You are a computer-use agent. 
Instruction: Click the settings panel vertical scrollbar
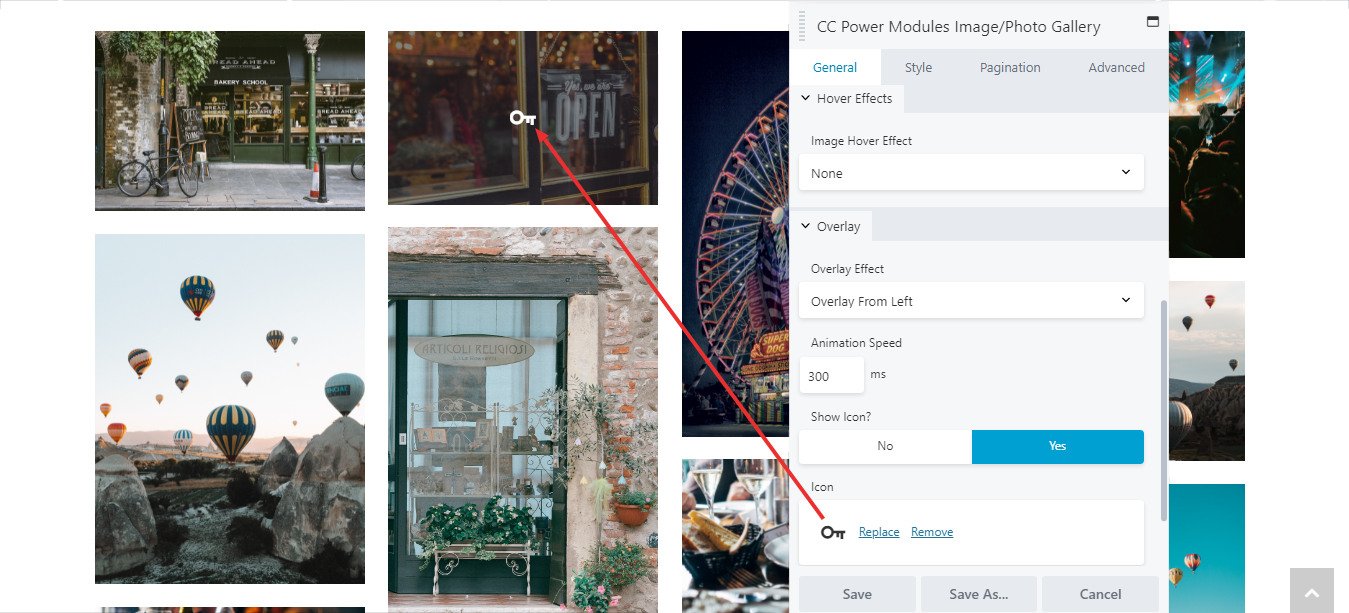coord(1163,410)
